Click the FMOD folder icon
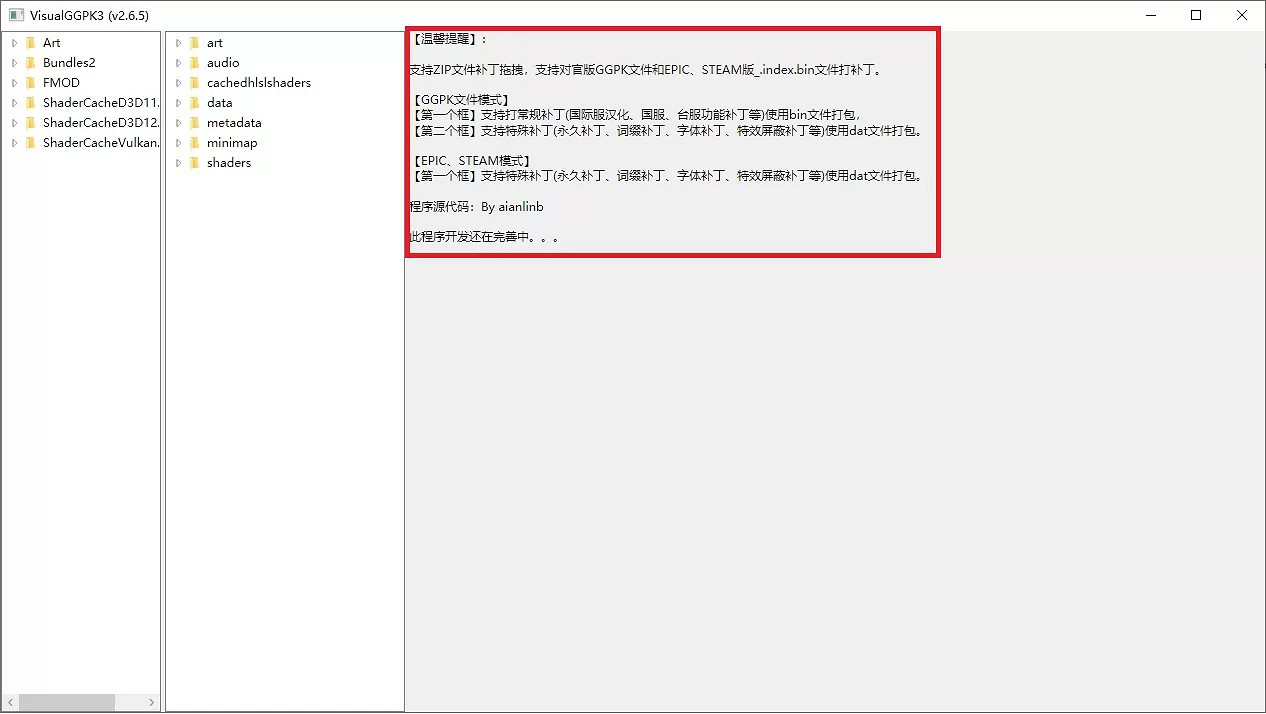 (33, 82)
